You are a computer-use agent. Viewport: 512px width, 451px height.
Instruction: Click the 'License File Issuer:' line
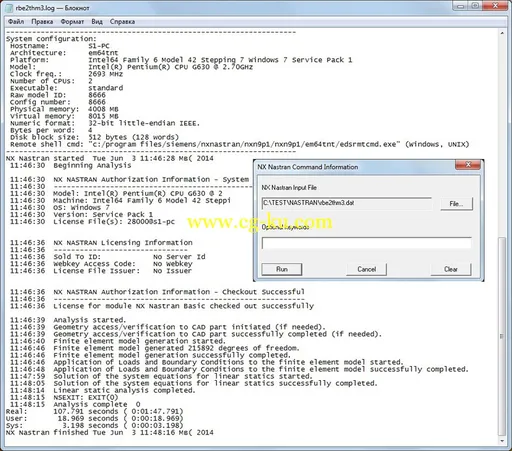coord(101,271)
